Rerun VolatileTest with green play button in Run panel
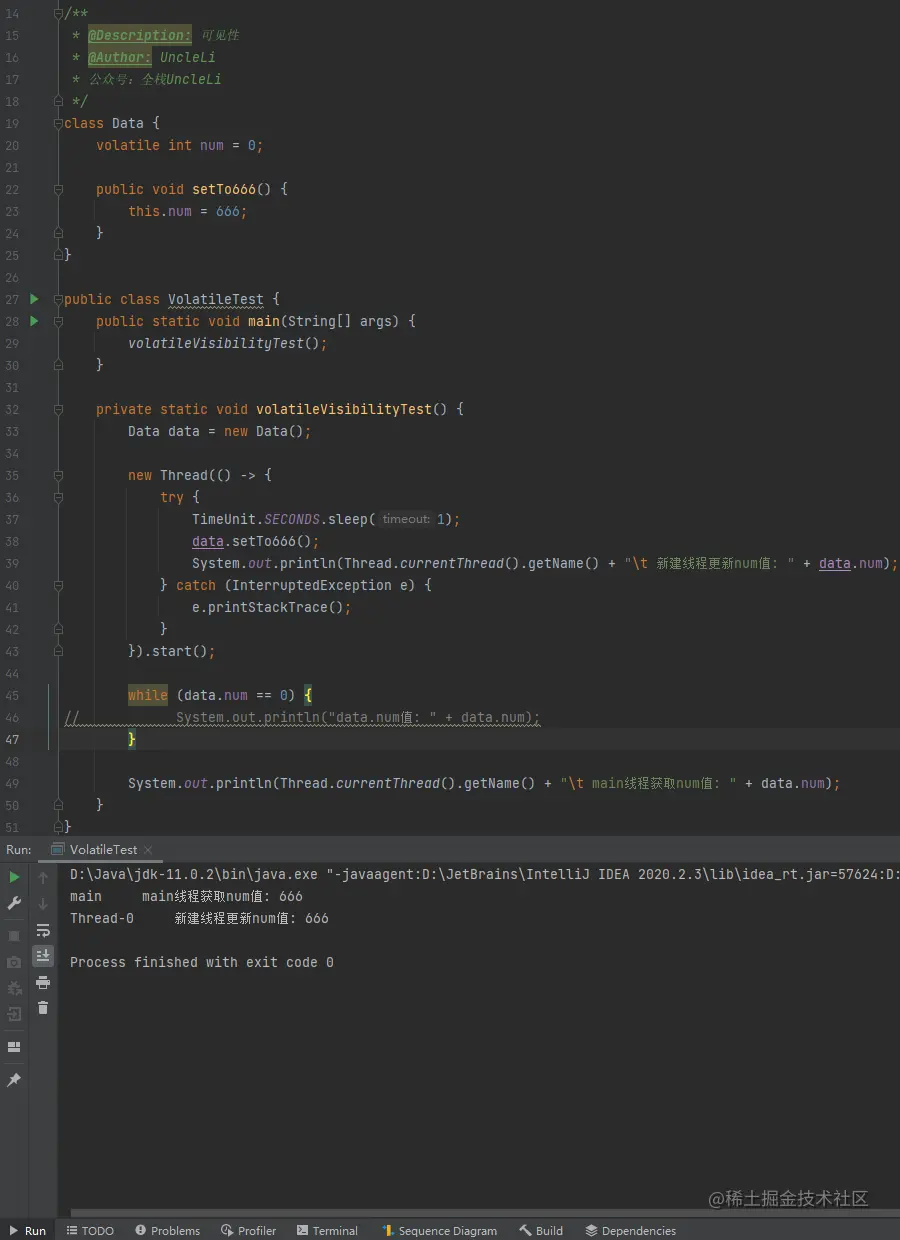Viewport: 900px width, 1240px height. 14,877
